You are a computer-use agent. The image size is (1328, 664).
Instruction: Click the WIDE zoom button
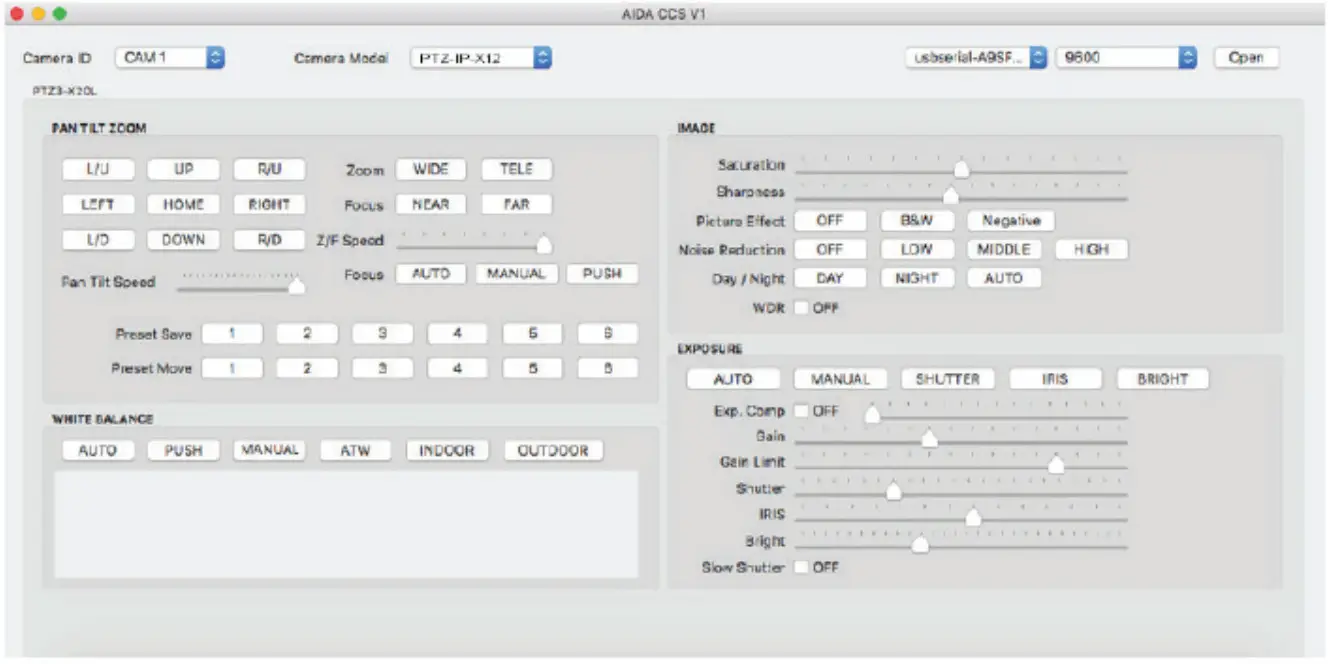point(431,169)
